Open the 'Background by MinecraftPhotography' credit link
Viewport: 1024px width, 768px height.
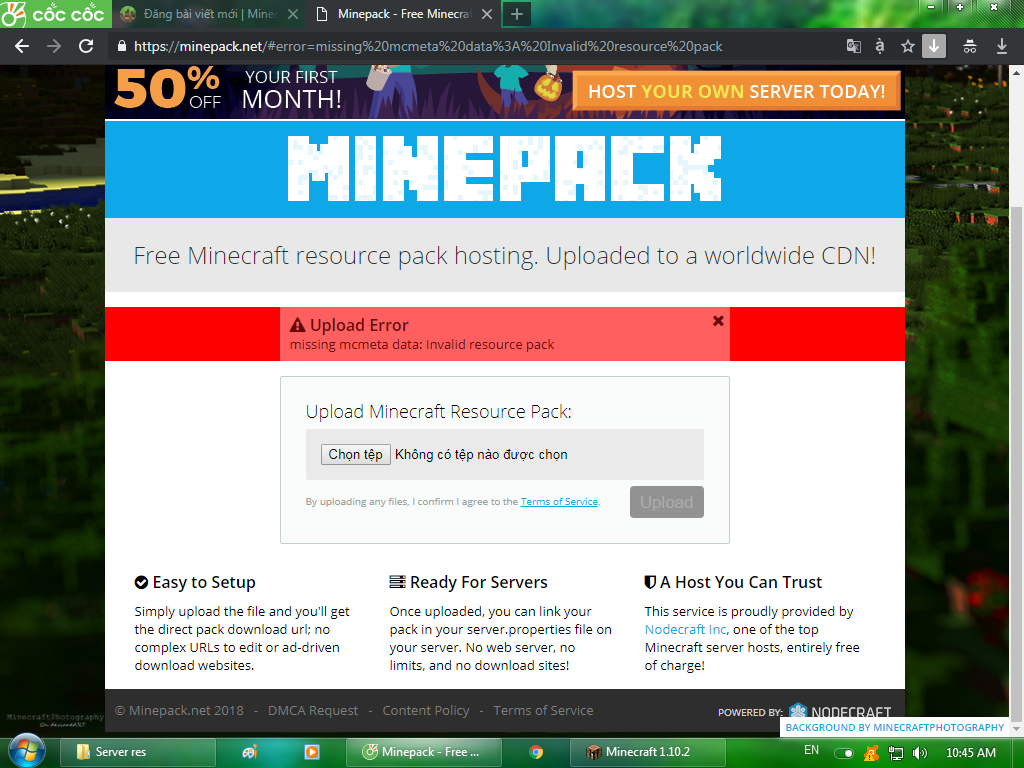tap(894, 728)
